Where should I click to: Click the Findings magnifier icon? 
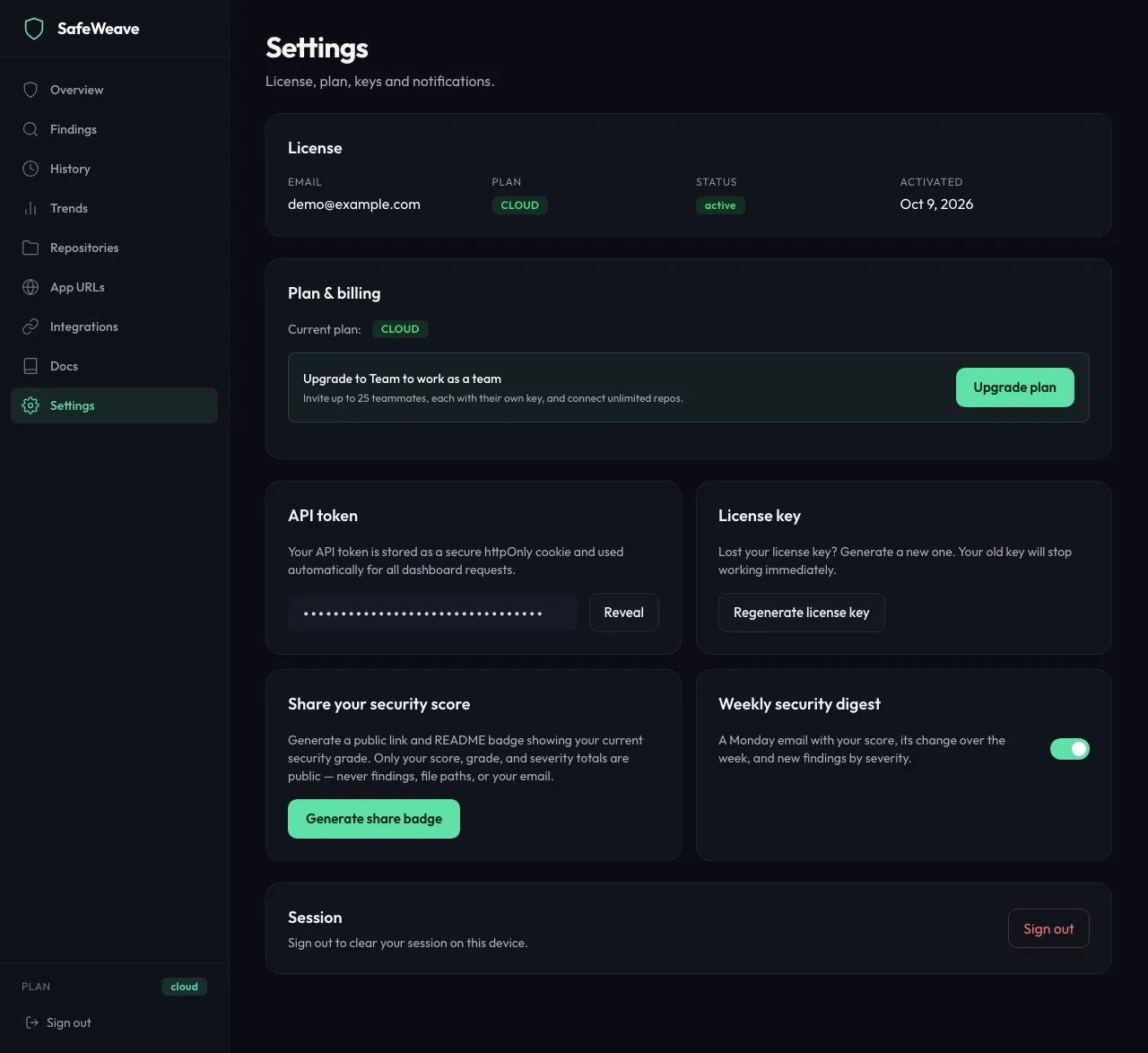30,129
